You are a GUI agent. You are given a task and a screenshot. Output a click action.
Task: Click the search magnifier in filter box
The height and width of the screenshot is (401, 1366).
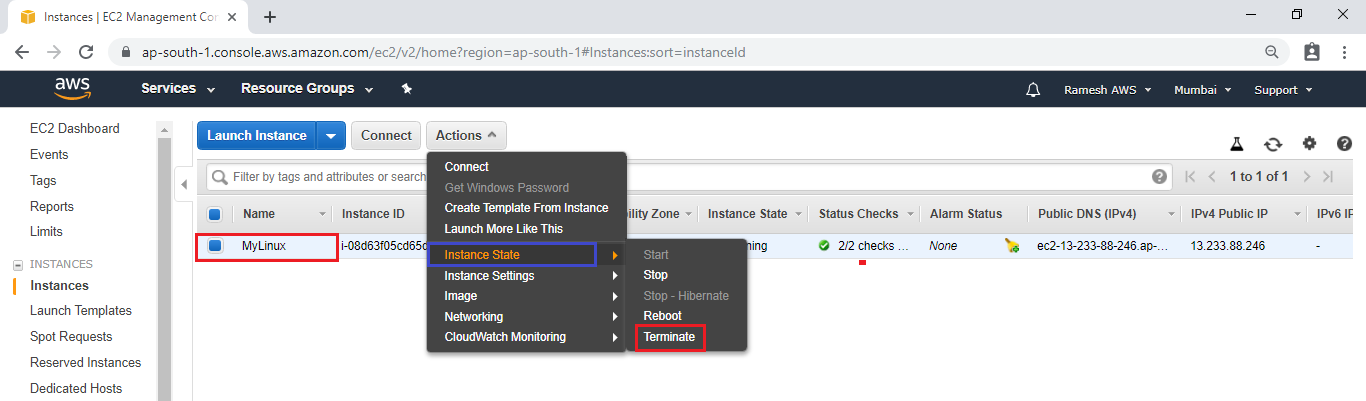220,177
